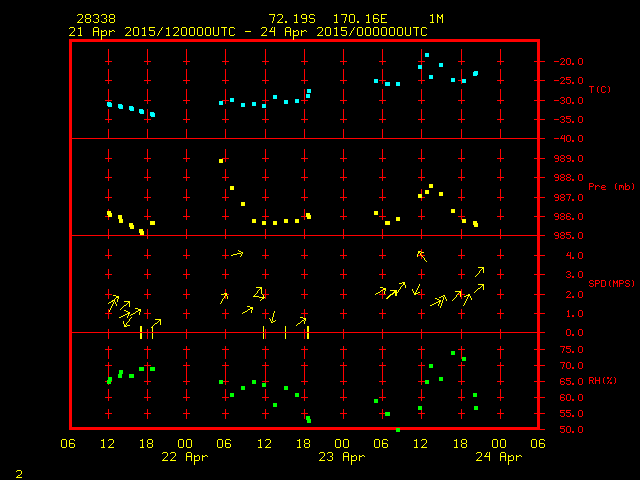The width and height of the screenshot is (640, 480).
Task: Click the -40.0 temperature scale value
Action: click(x=567, y=139)
